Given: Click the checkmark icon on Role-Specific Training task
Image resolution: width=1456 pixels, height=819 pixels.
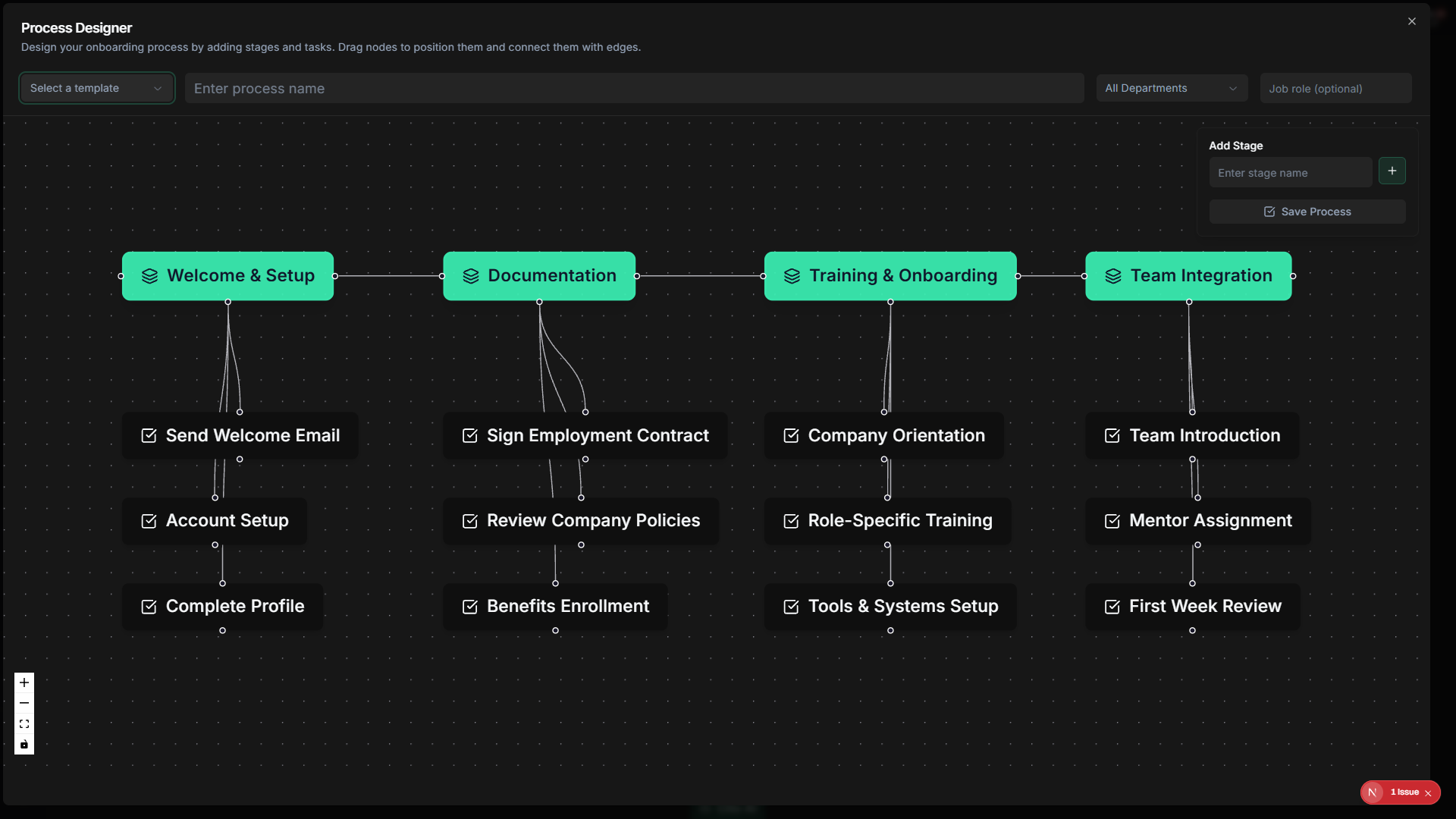Looking at the screenshot, I should (791, 520).
